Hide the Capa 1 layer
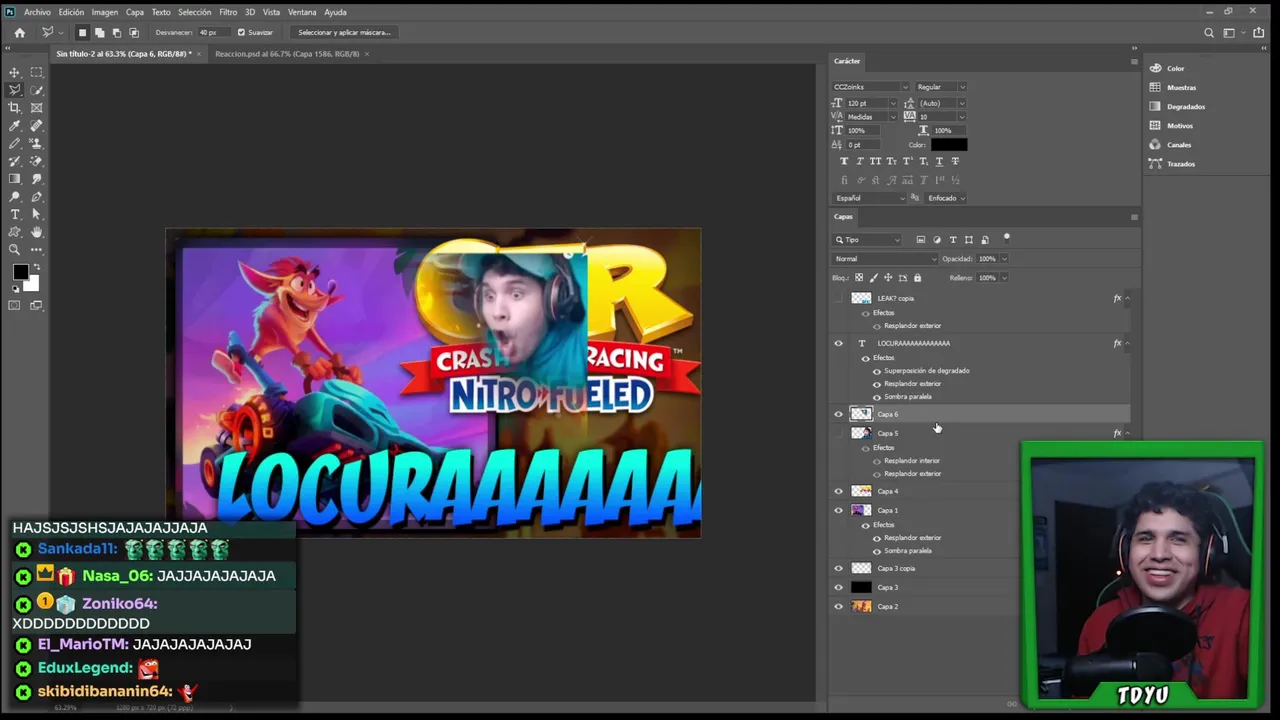1280x720 pixels. 839,510
